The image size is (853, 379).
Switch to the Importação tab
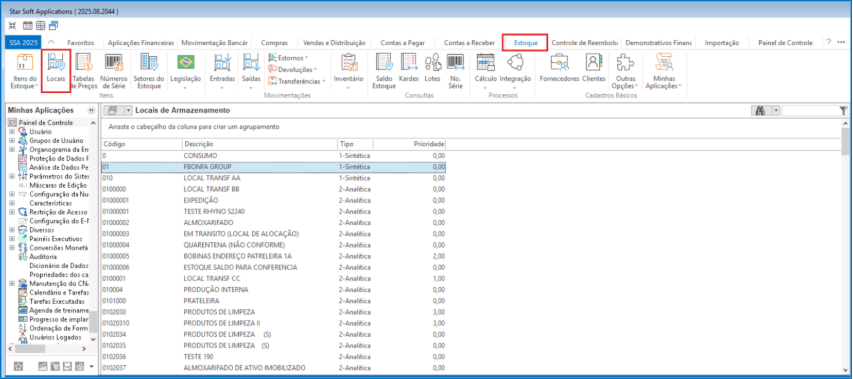tap(721, 42)
